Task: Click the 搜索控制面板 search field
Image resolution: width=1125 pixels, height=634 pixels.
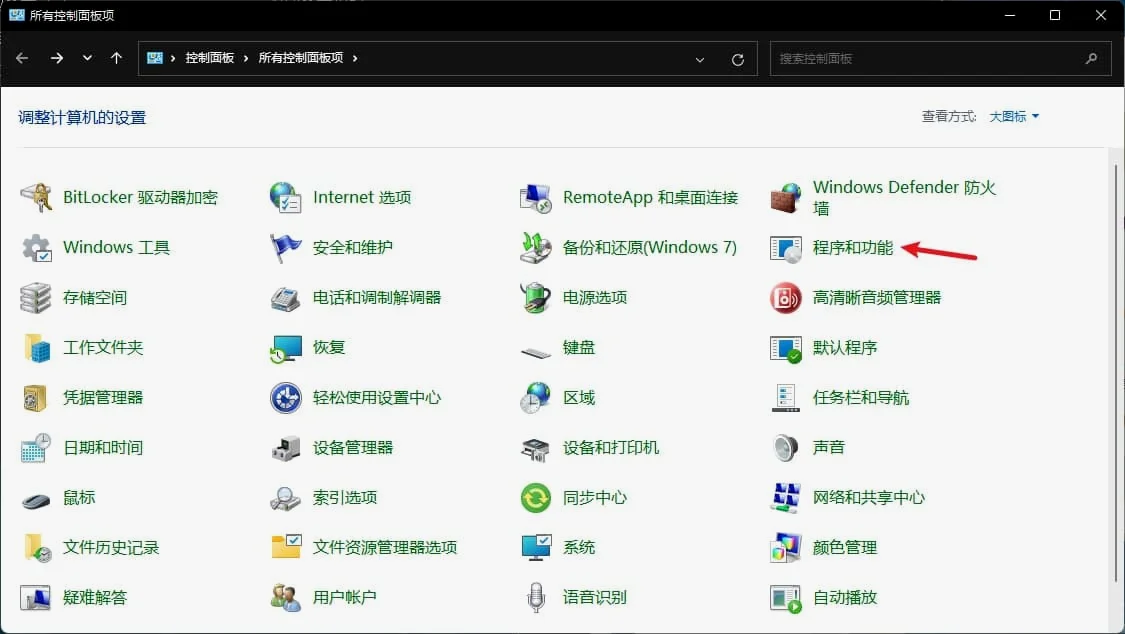Action: [941, 59]
